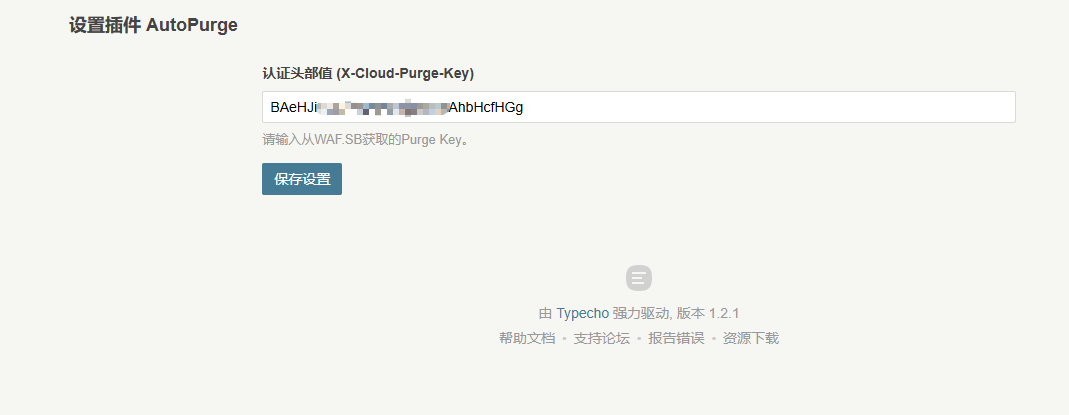Open the 报告错误 report bug link
The width and height of the screenshot is (1069, 415).
pos(676,338)
